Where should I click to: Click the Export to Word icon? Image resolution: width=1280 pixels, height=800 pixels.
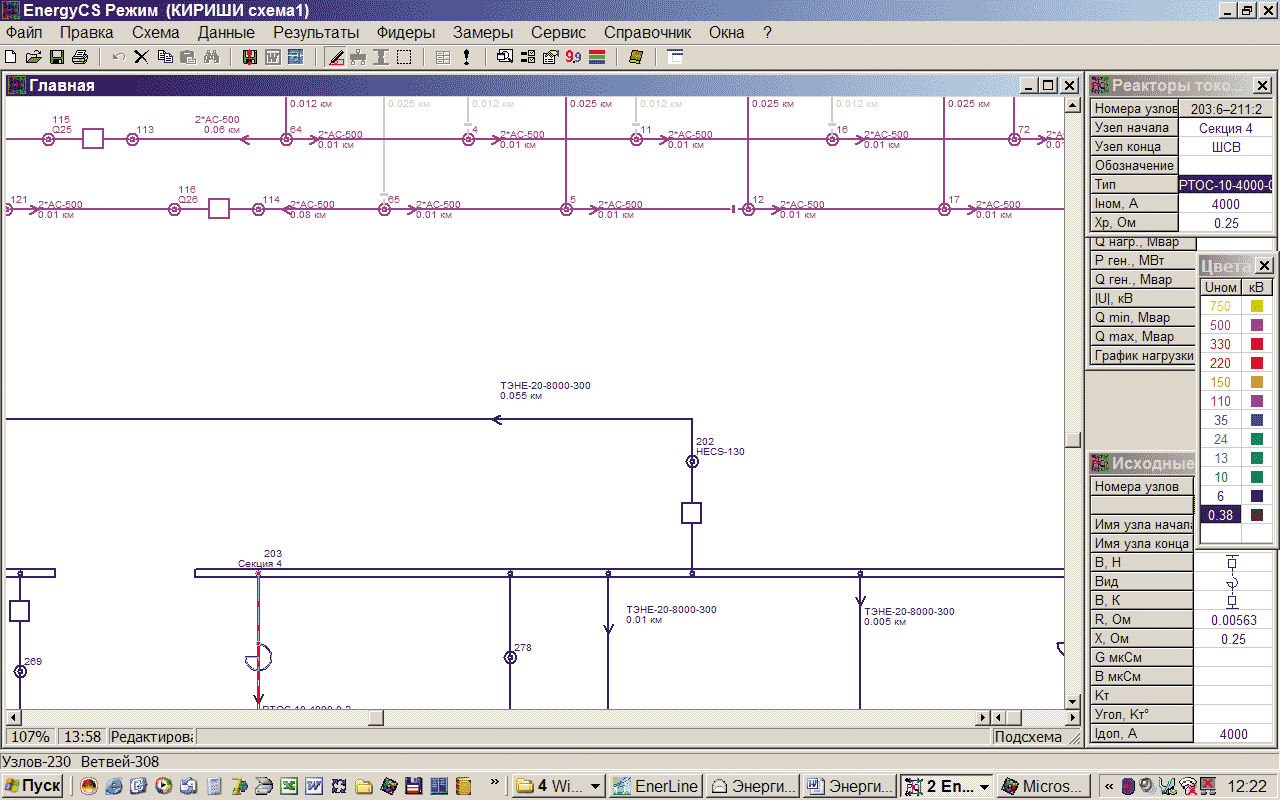[x=272, y=57]
